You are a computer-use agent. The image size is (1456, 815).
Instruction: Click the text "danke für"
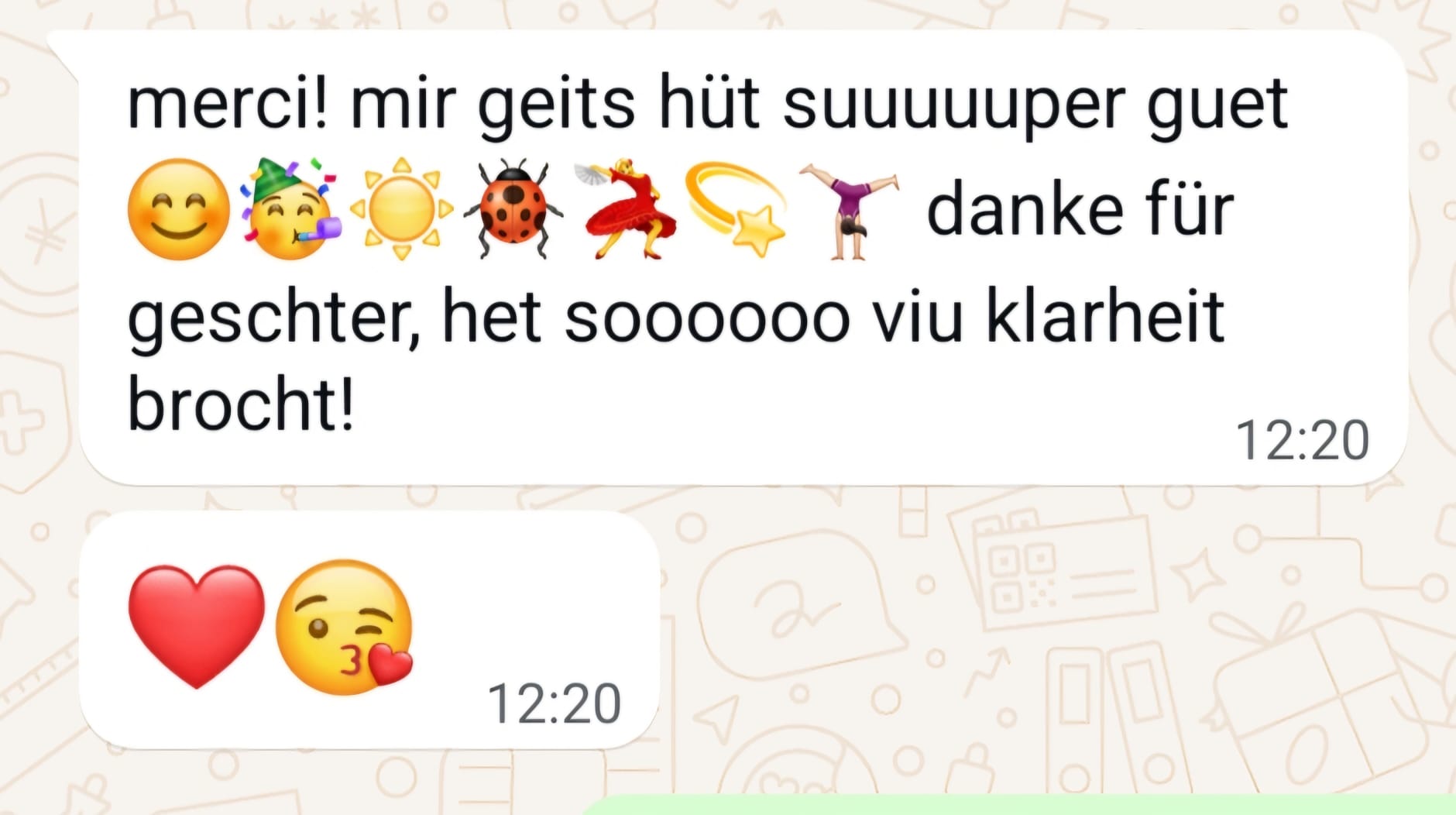1080,209
